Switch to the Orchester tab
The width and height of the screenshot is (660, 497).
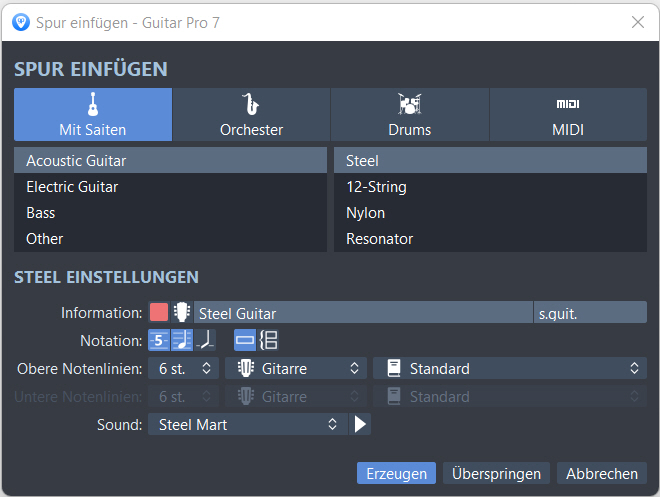pos(251,115)
